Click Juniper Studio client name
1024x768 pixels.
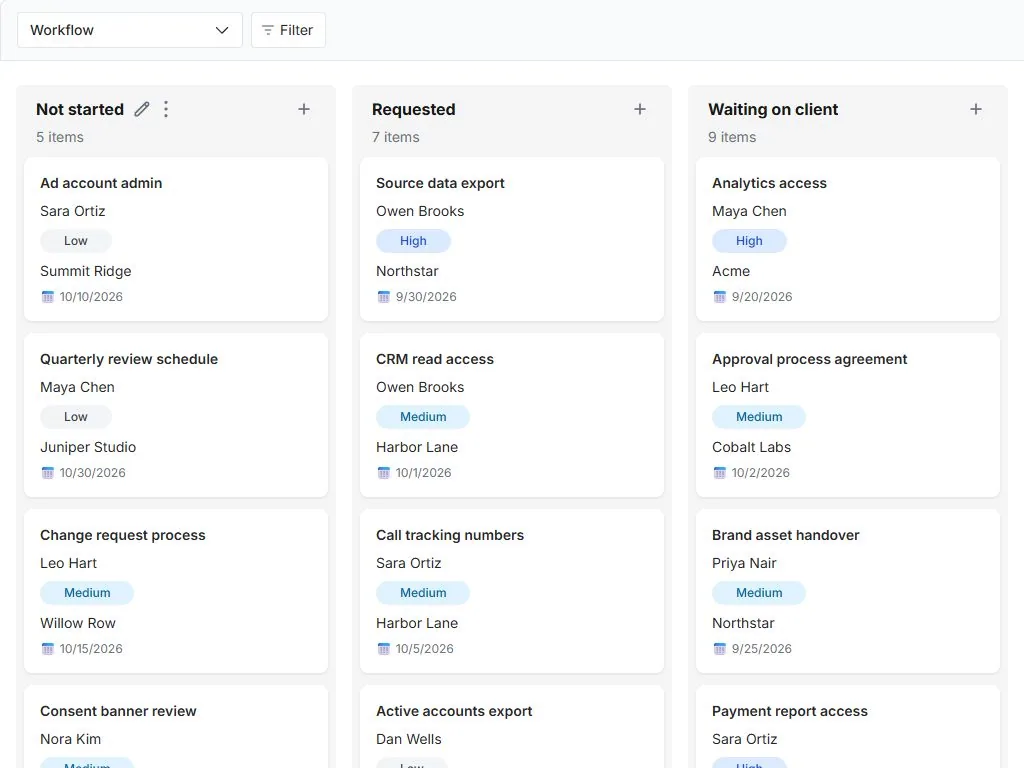(88, 447)
